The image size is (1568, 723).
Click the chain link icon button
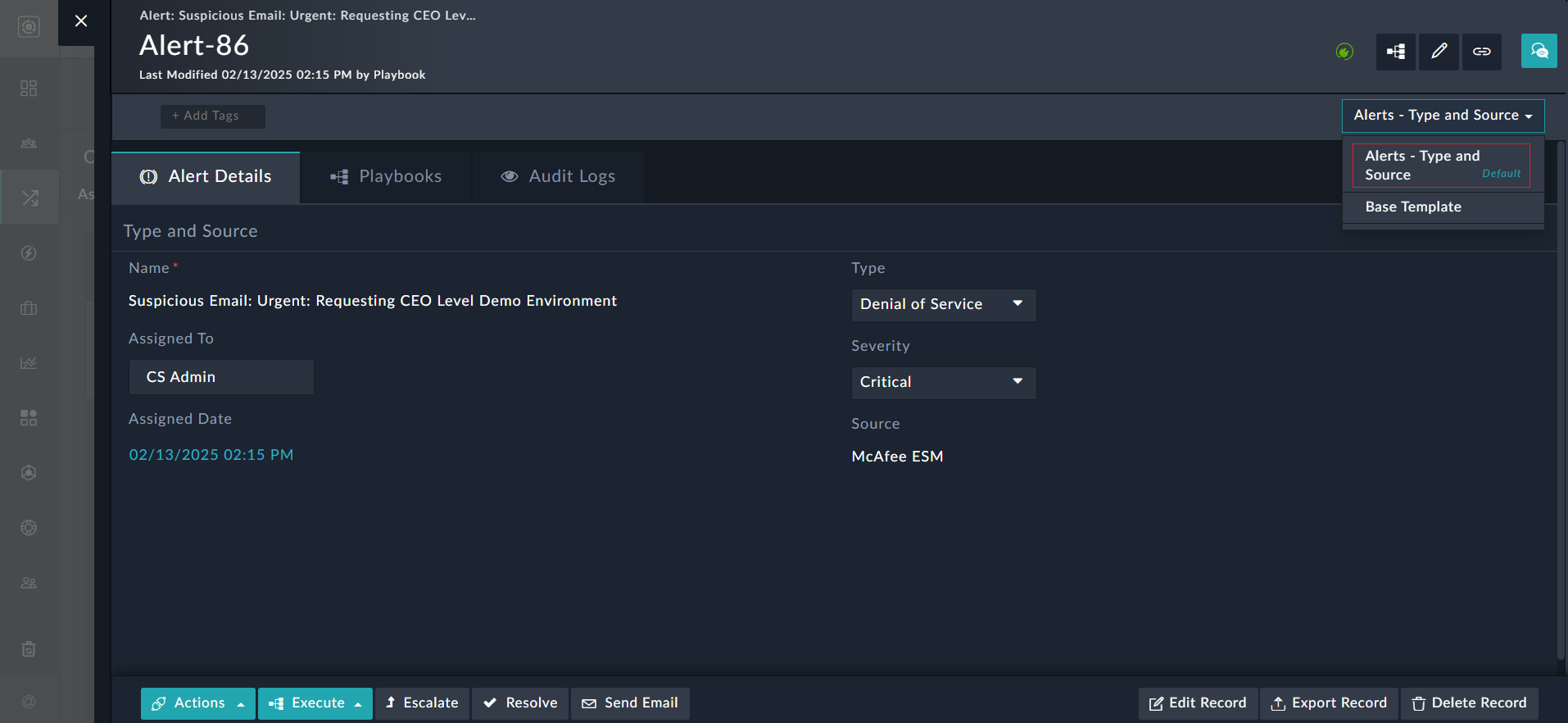coord(1482,52)
